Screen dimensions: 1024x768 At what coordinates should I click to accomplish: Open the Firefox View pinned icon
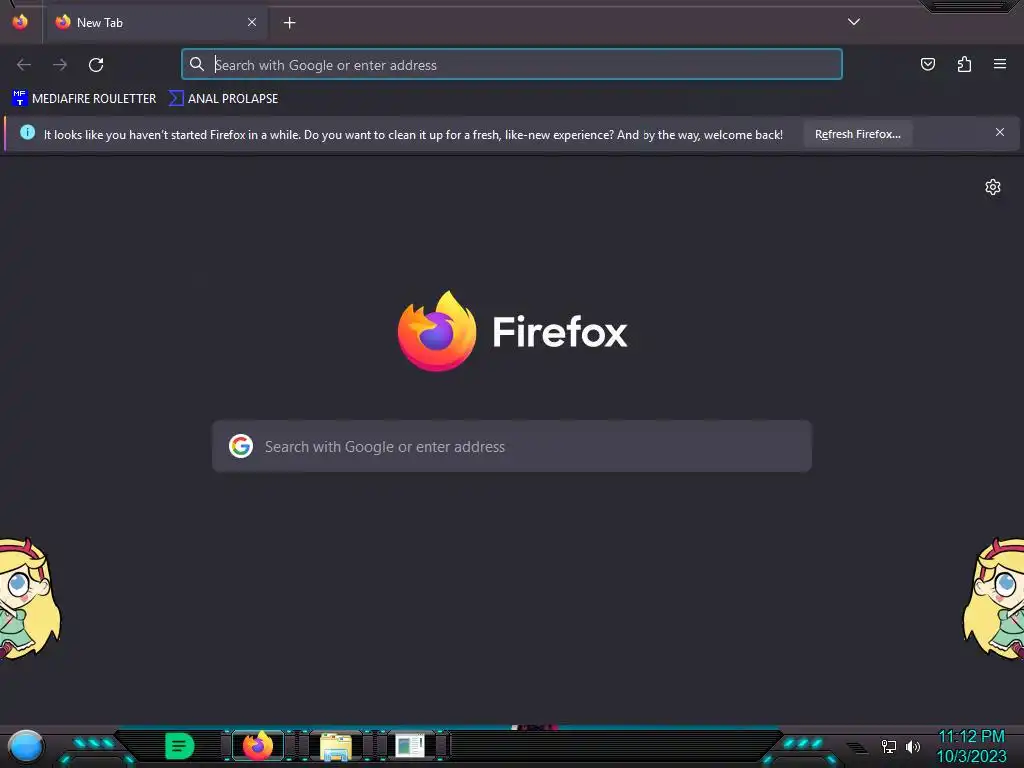(20, 22)
